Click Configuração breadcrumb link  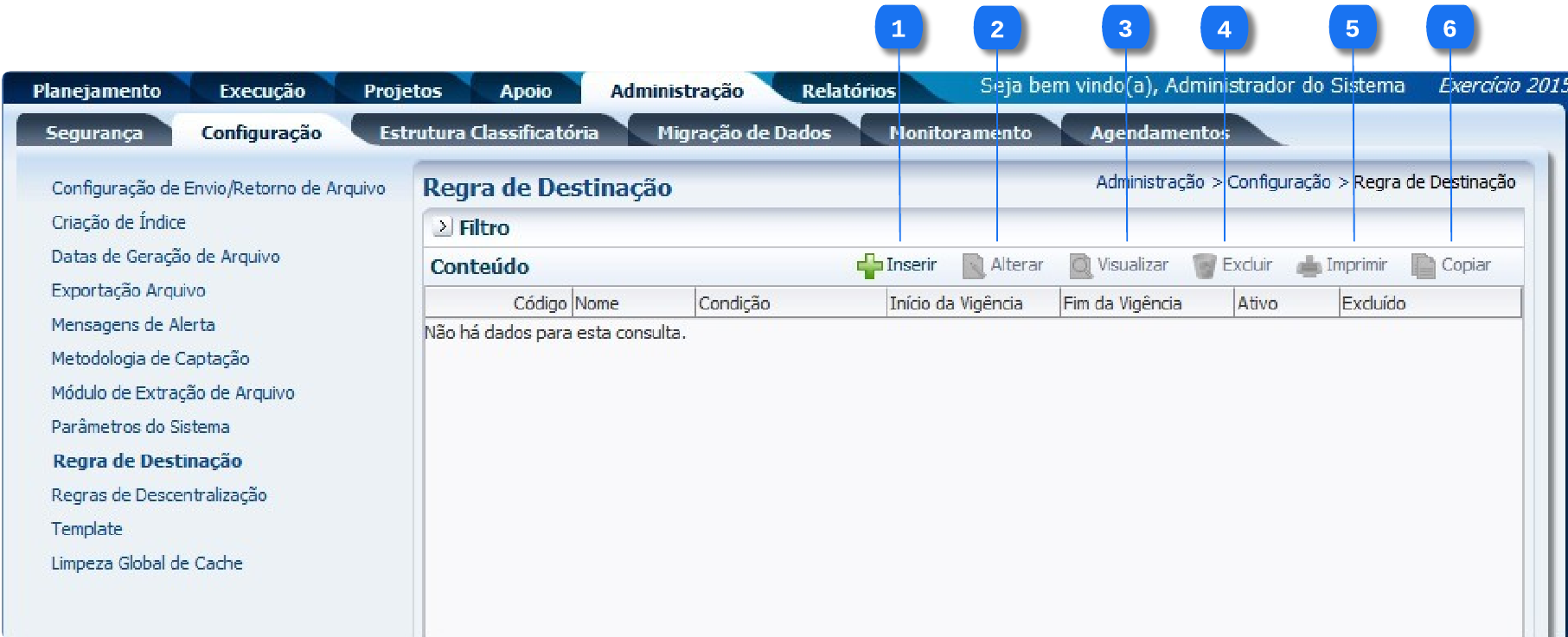coord(1278,182)
